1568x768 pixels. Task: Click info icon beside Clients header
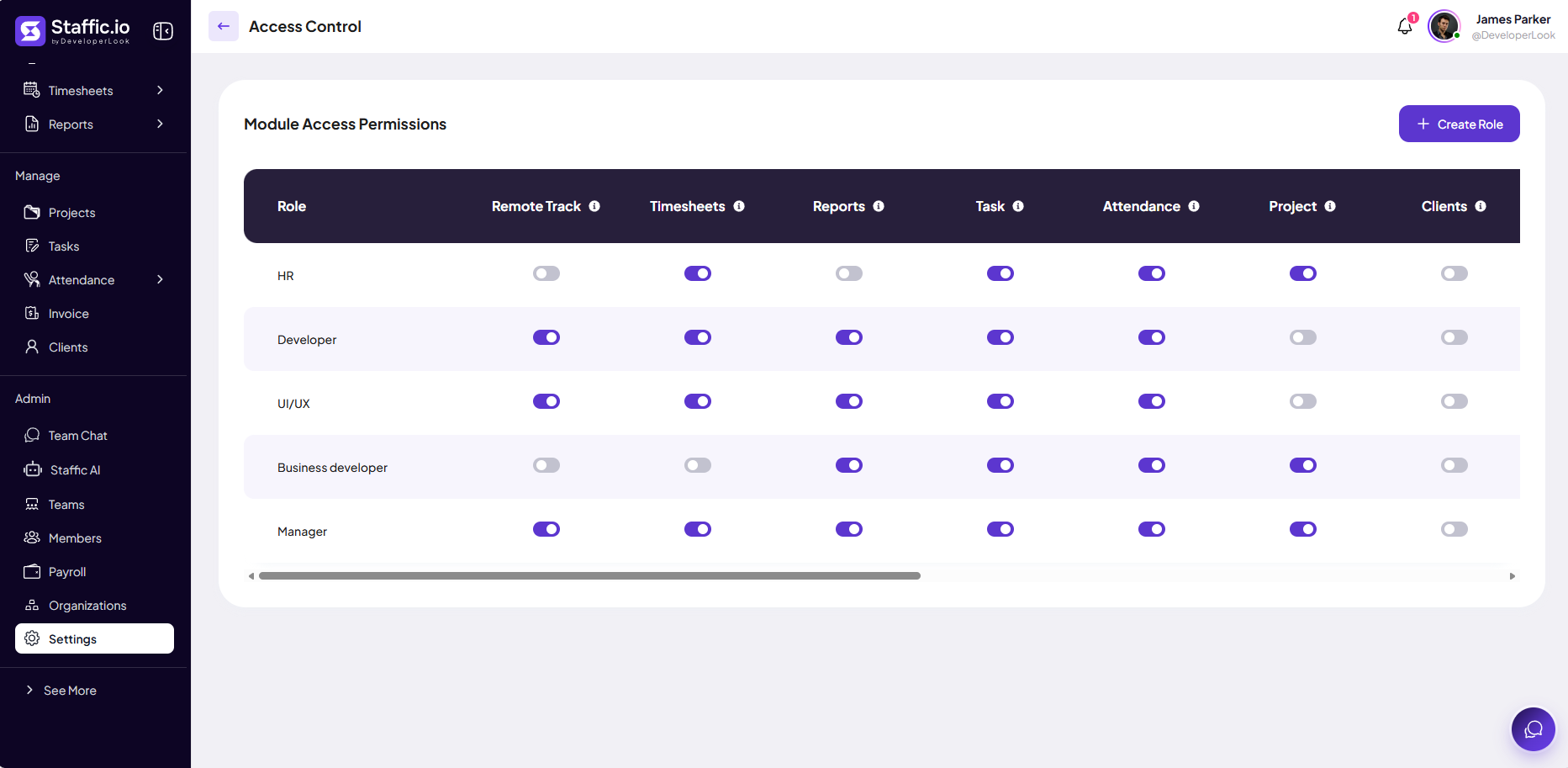click(x=1481, y=206)
